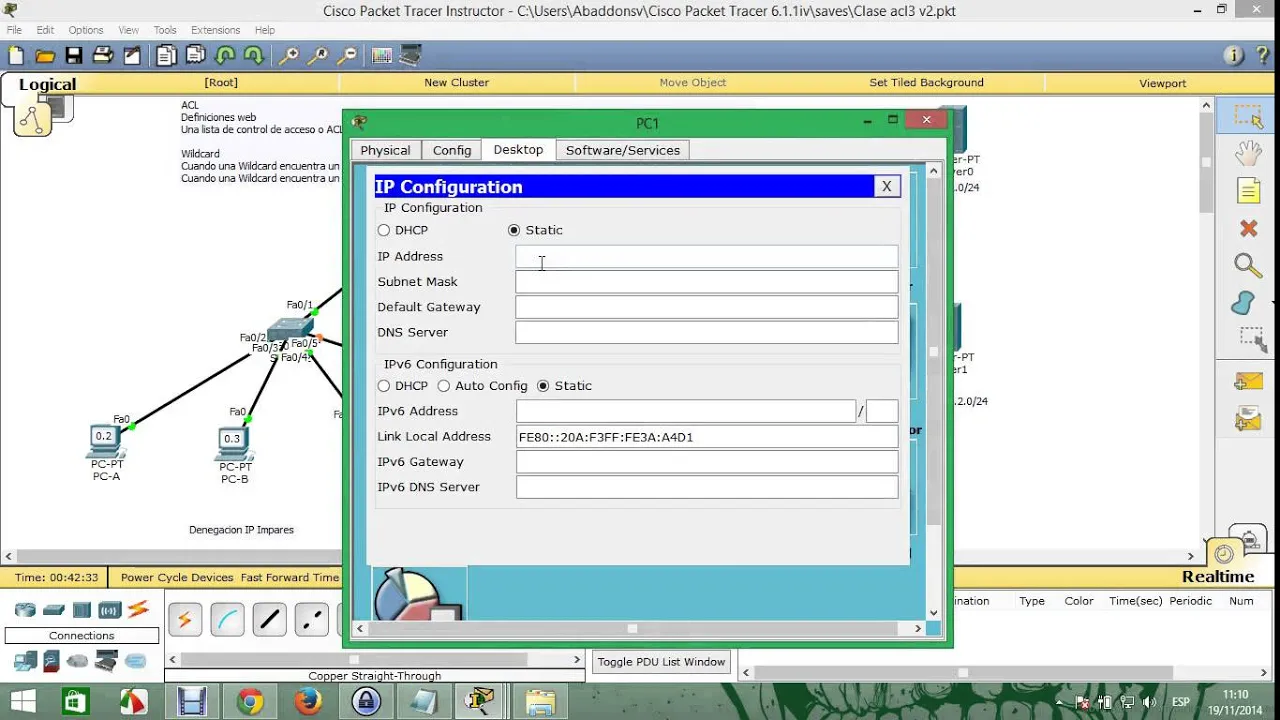
Task: Choose the Console cable connection
Action: coord(227,620)
